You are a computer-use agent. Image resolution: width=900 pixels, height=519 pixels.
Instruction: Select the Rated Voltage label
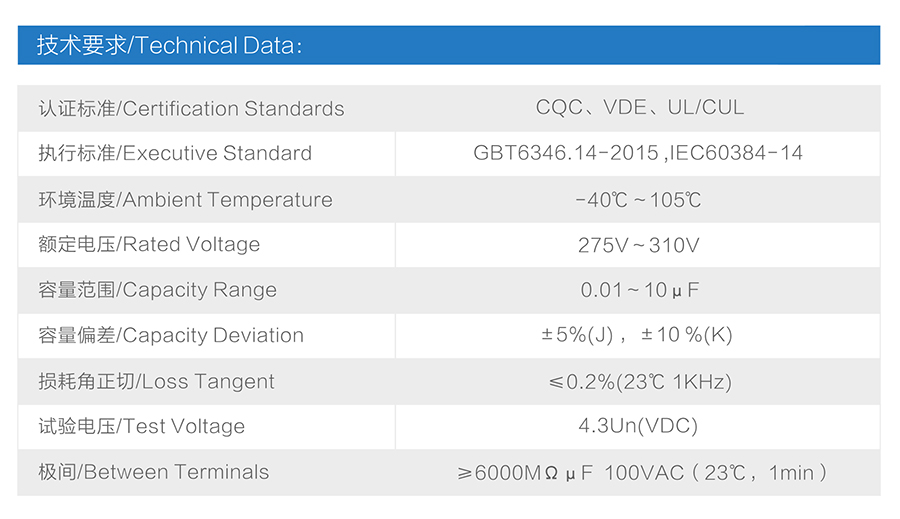(x=149, y=245)
